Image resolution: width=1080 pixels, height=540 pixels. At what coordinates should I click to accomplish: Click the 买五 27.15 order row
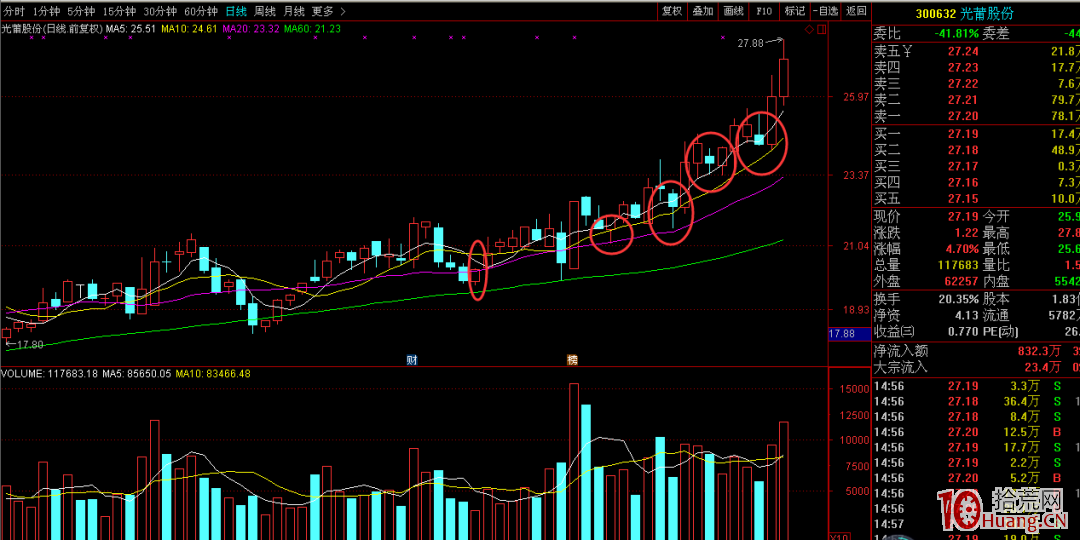coord(976,199)
